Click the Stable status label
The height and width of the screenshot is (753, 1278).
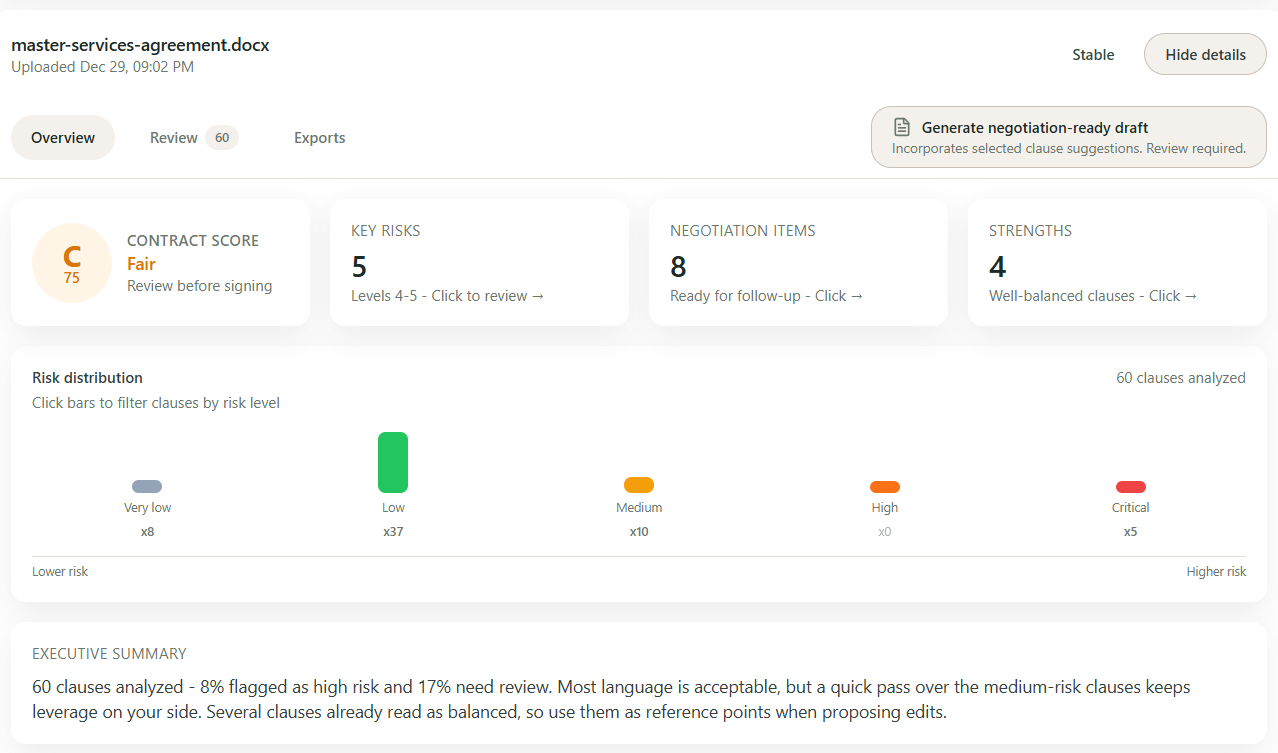coord(1092,55)
